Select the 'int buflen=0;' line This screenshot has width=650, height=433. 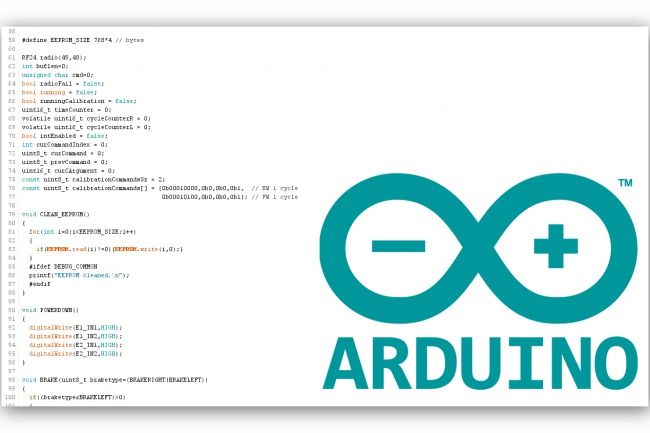coord(45,66)
